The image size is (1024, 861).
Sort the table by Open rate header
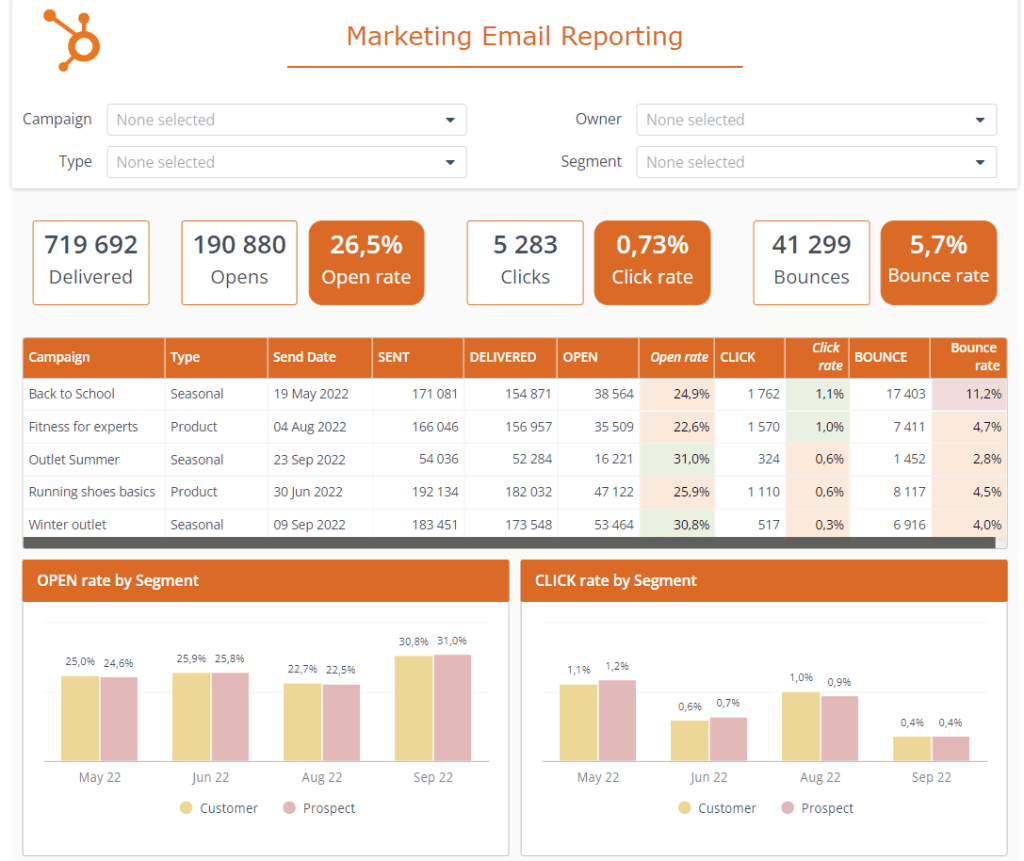coord(677,357)
